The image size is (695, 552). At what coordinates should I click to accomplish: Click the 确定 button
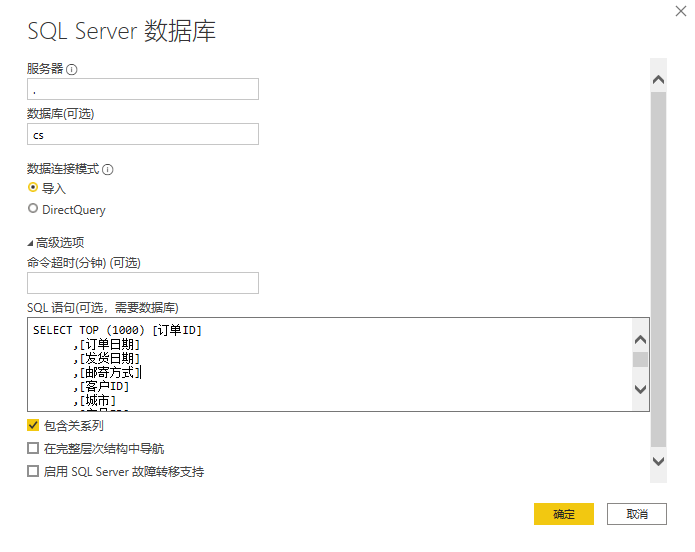pyautogui.click(x=564, y=514)
